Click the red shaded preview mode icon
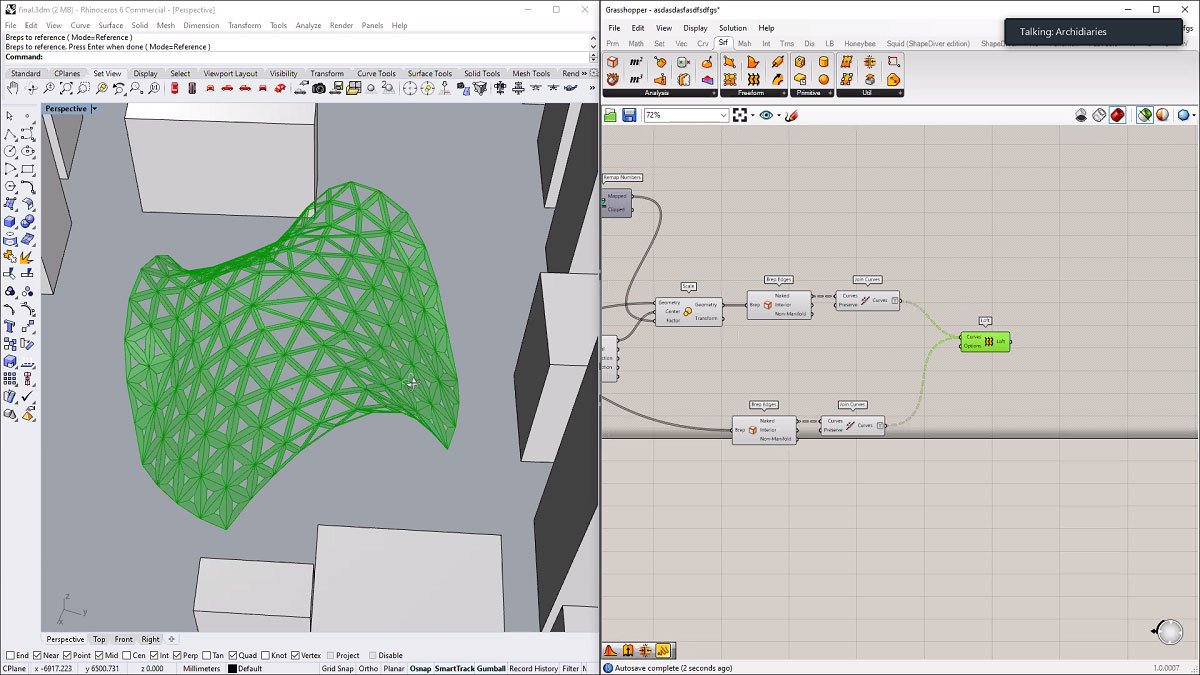 click(x=1117, y=116)
